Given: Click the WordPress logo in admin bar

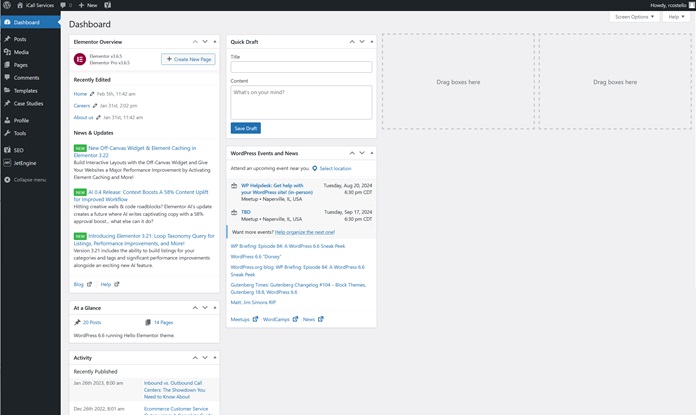Looking at the screenshot, I should 7,5.
